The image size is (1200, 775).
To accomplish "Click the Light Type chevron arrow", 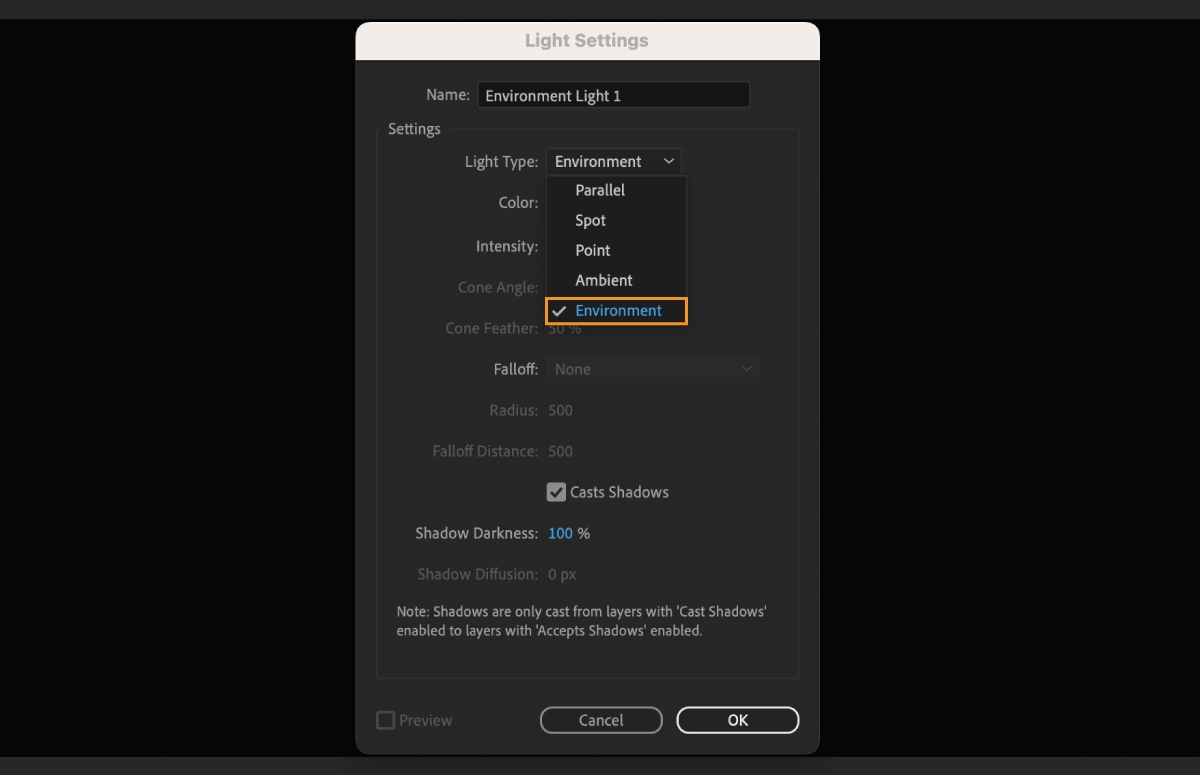I will click(670, 161).
